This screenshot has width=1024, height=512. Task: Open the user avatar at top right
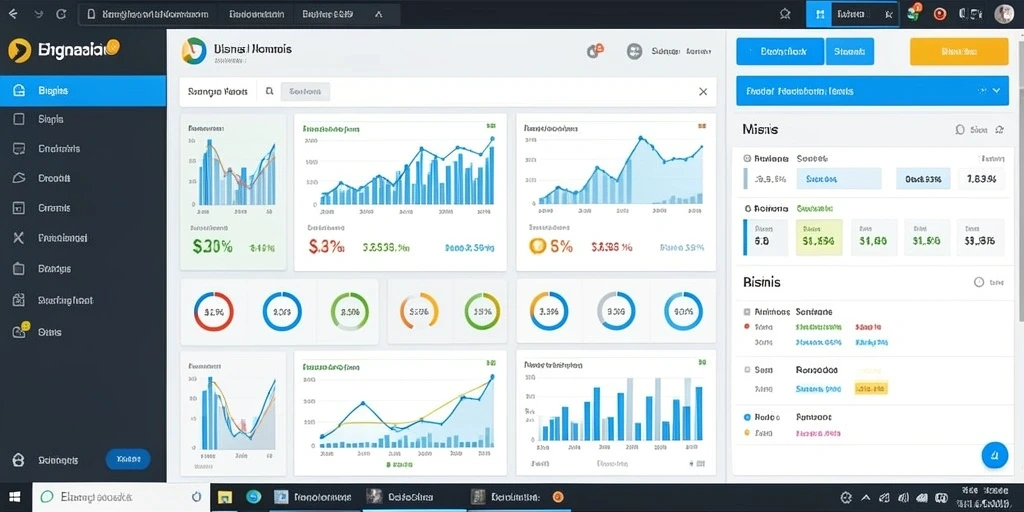[x=1004, y=14]
